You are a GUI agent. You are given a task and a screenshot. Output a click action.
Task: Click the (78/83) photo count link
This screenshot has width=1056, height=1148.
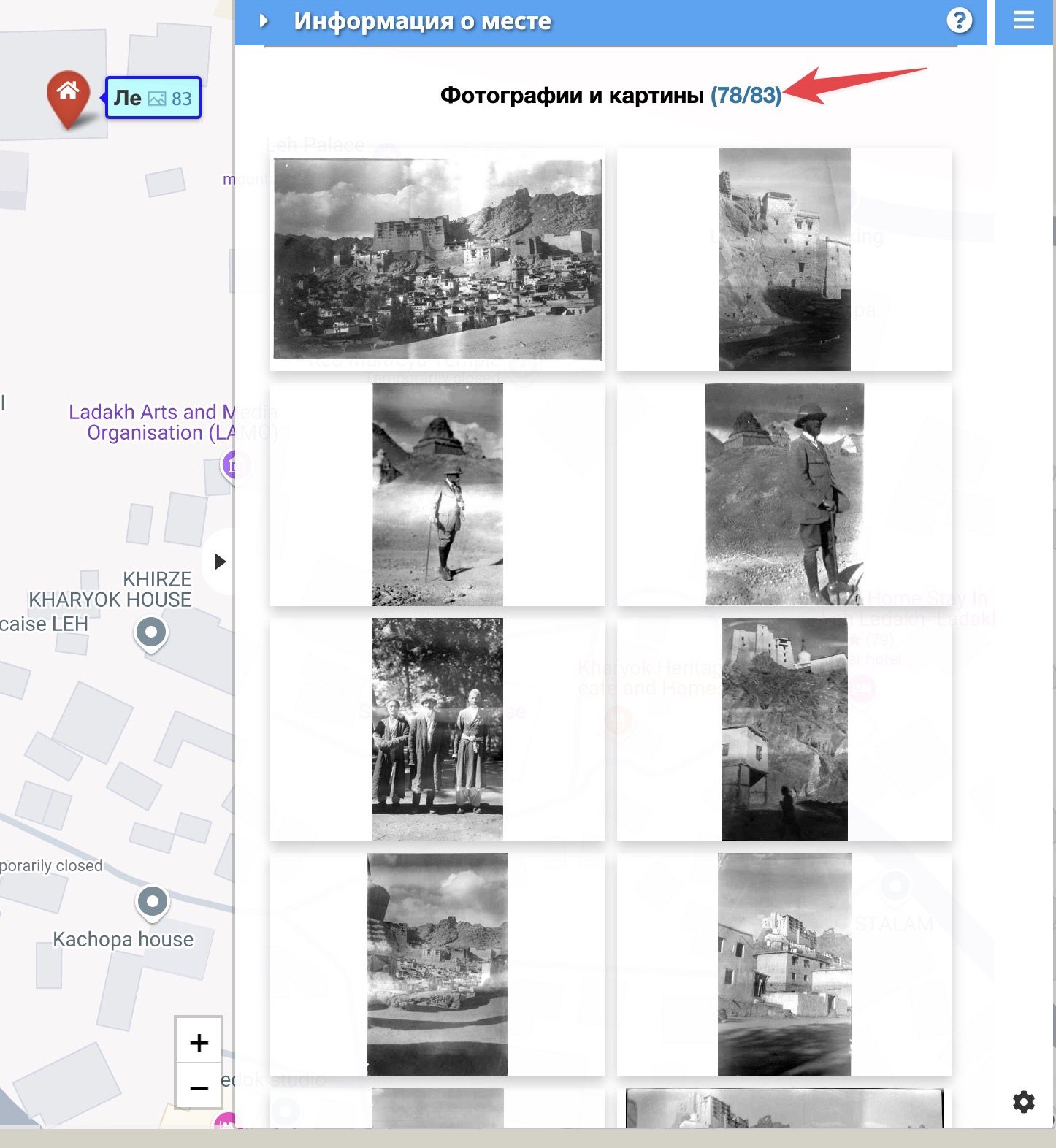pyautogui.click(x=746, y=96)
